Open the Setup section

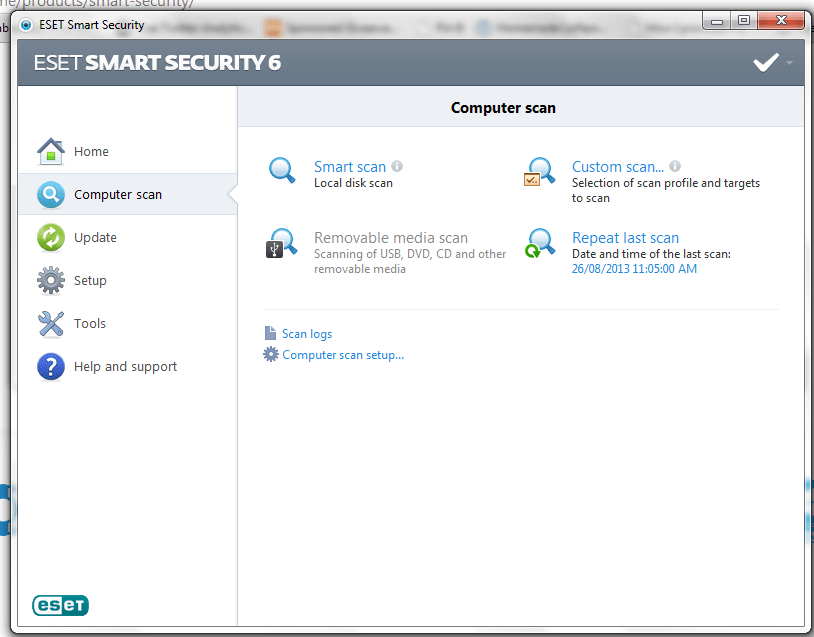click(x=90, y=281)
